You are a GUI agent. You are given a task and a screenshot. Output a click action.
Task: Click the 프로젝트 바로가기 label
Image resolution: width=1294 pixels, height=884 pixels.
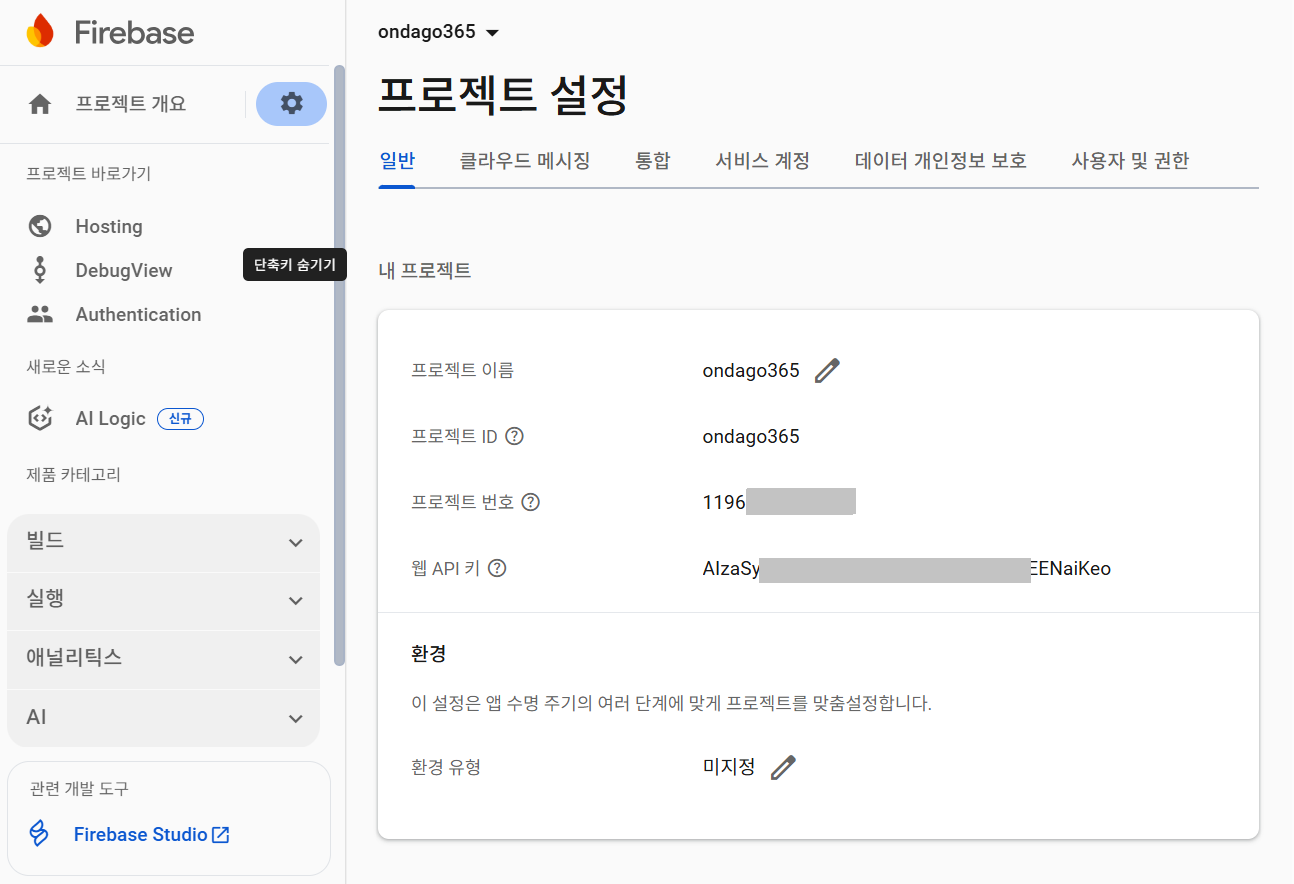click(88, 174)
